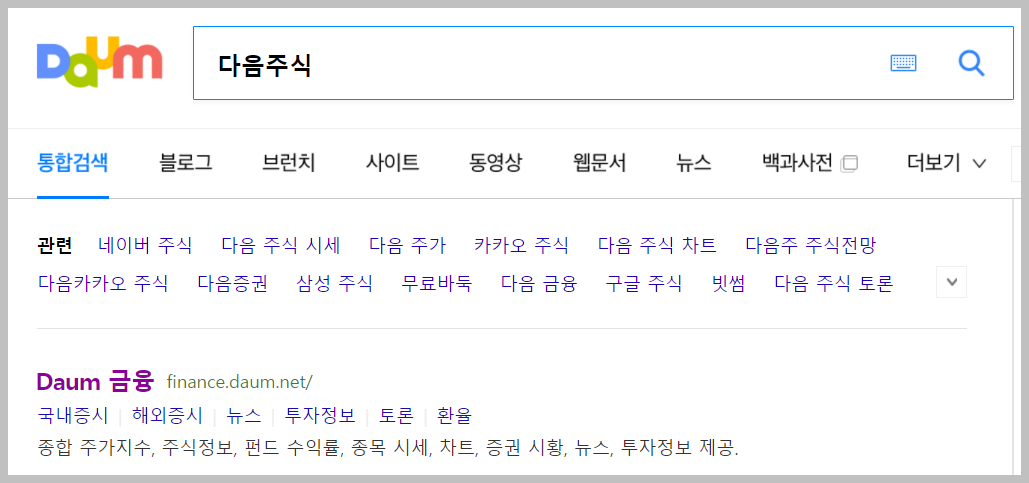This screenshot has width=1029, height=483.
Task: Open related search 무료바둑
Action: point(436,284)
